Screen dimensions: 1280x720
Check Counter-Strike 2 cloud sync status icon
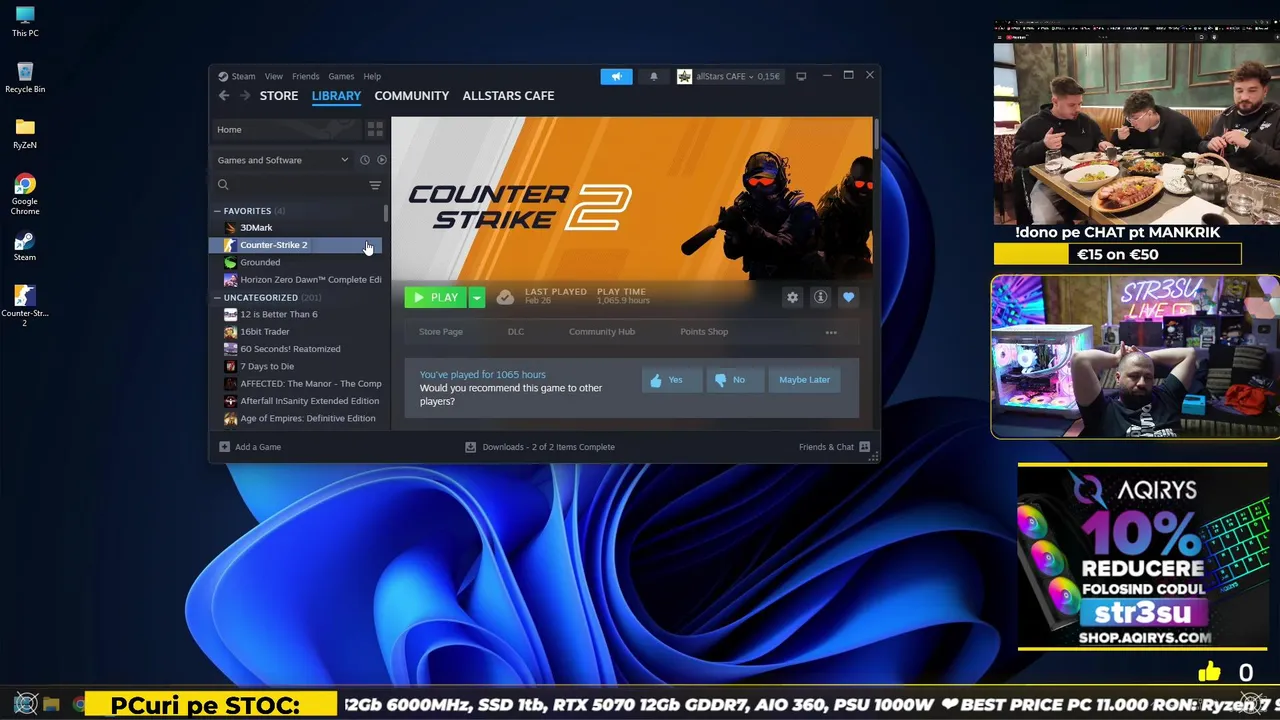(x=505, y=297)
